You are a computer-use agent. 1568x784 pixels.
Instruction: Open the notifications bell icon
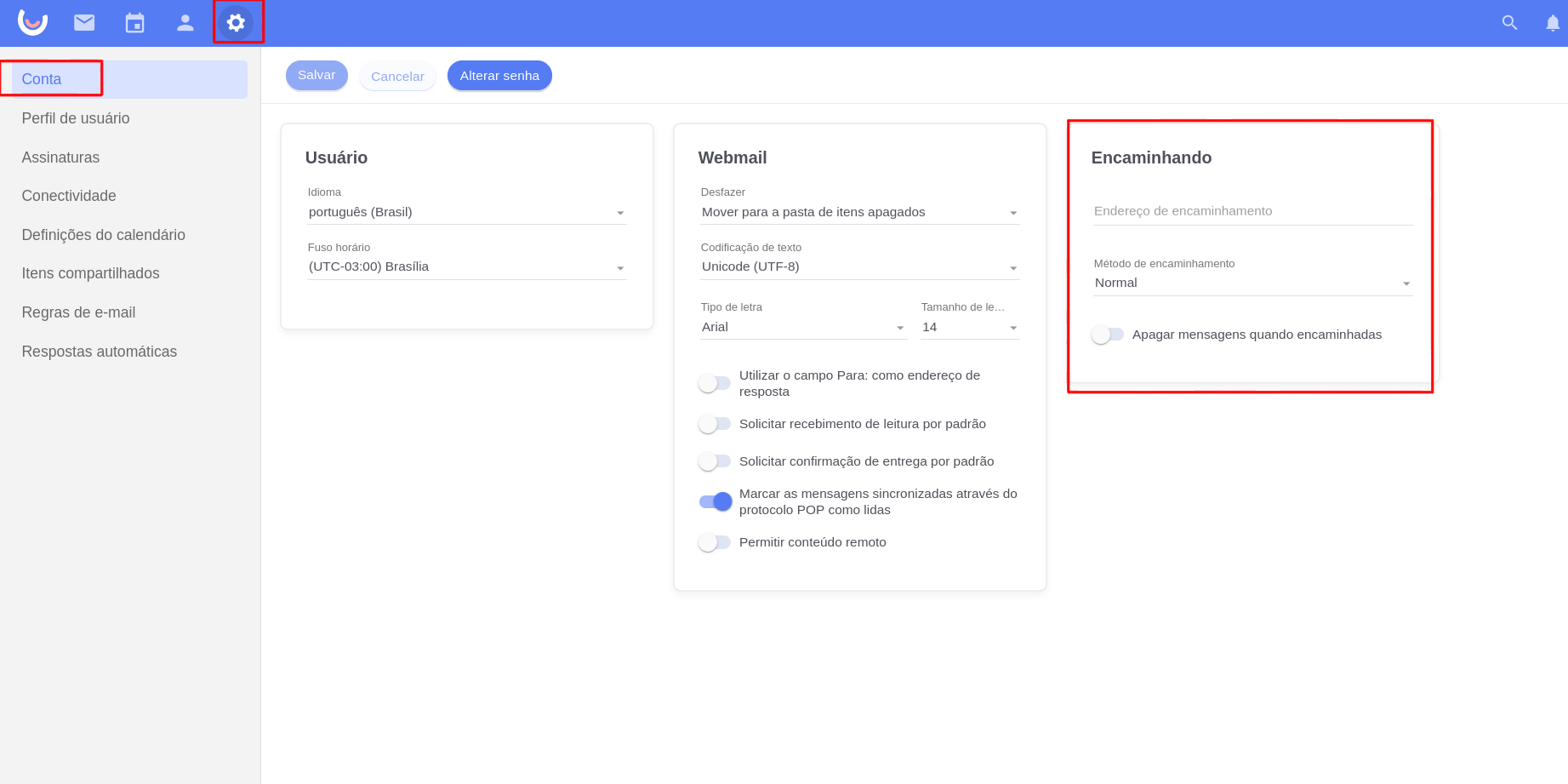tap(1552, 23)
